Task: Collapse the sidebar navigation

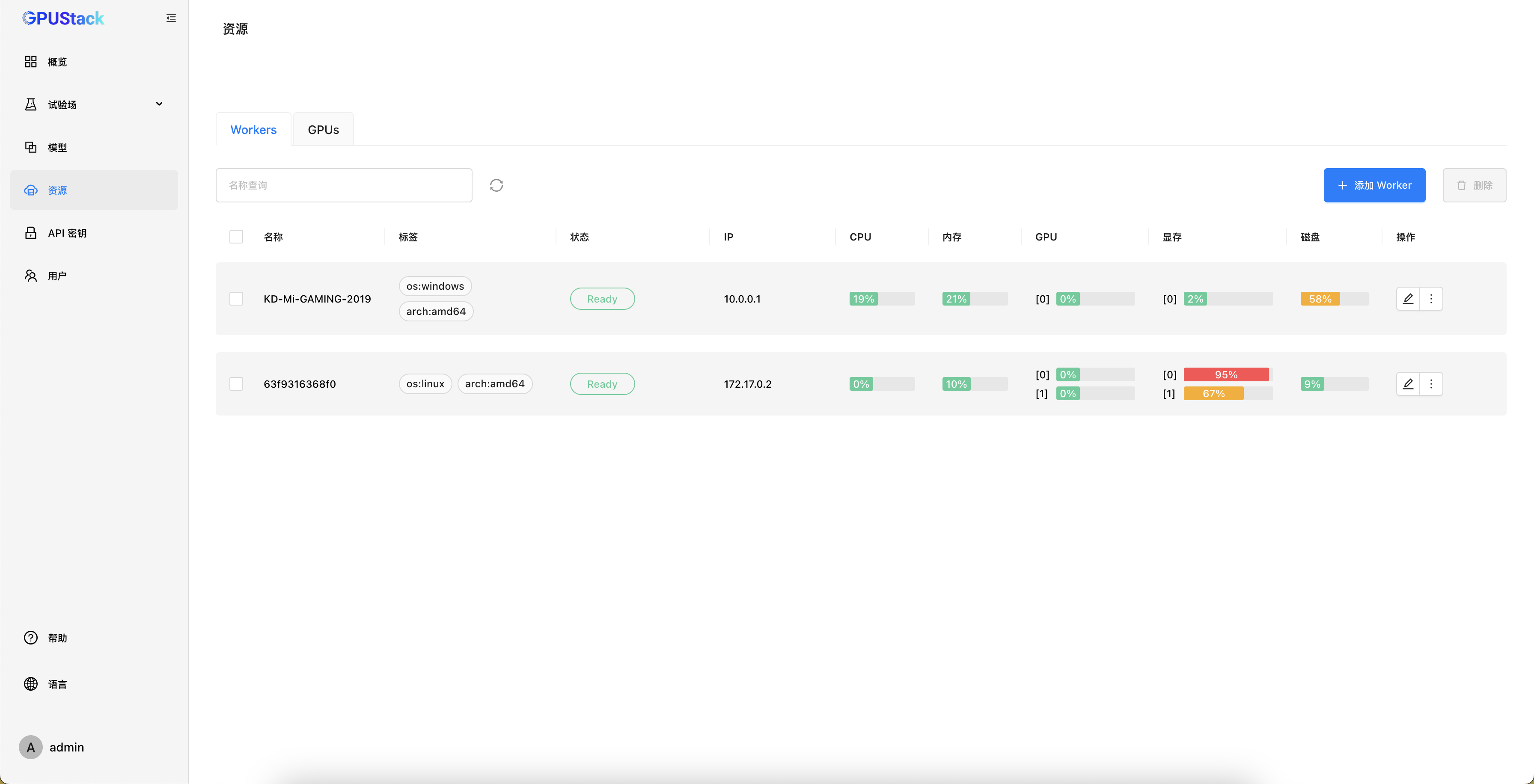Action: tap(171, 18)
